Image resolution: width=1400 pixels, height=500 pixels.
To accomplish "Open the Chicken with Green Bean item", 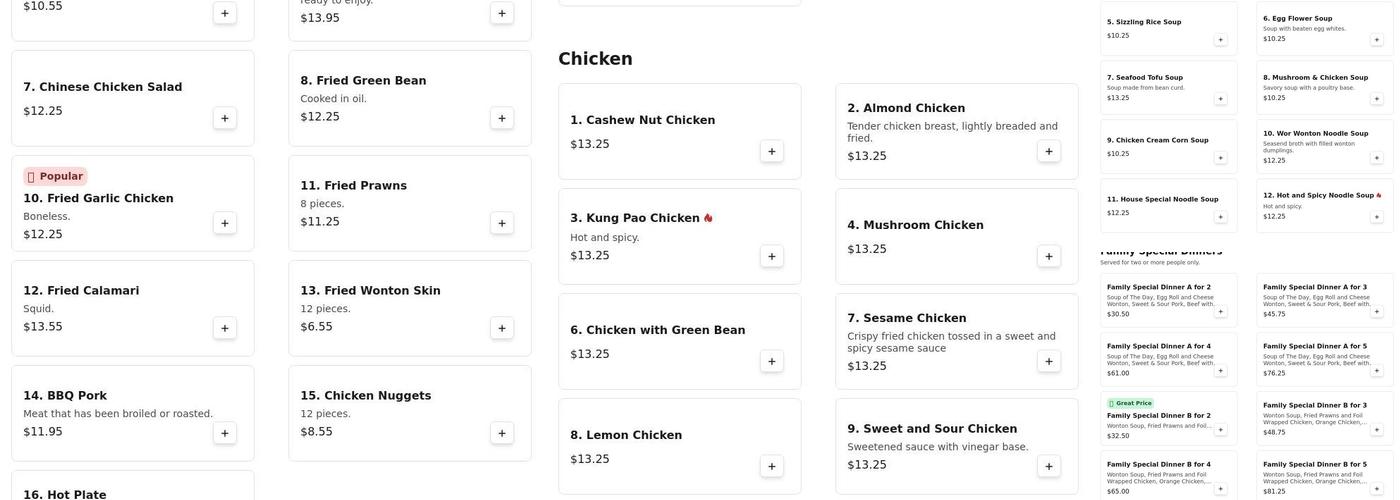I will [658, 331].
